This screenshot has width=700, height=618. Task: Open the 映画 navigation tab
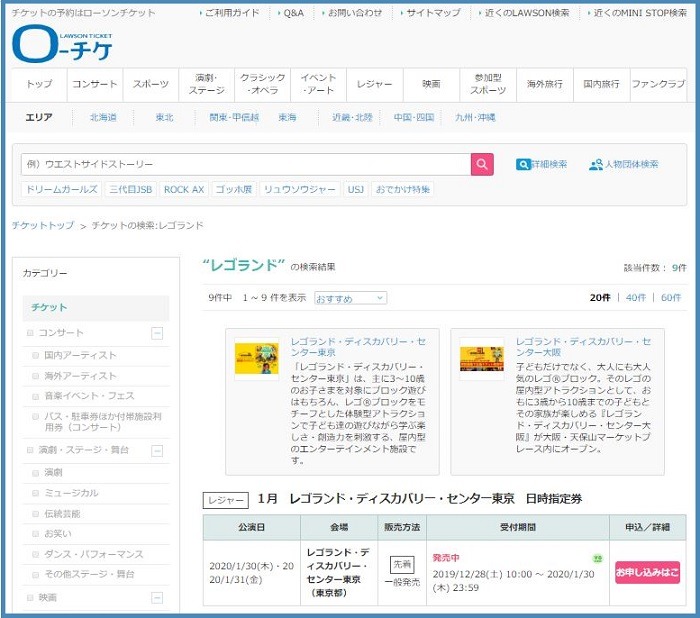[431, 84]
